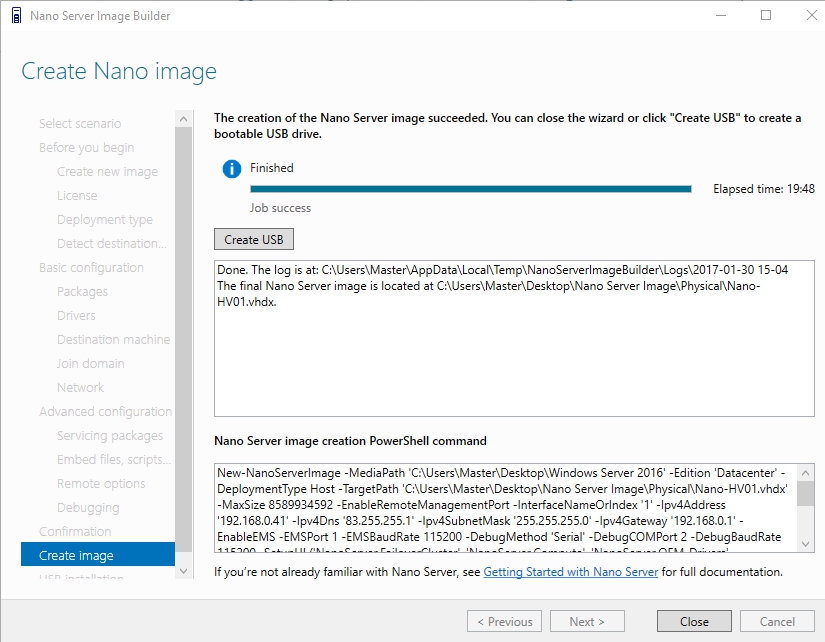Select the Create image step in sidebar
Viewport: 825px width, 642px height.
pos(76,555)
